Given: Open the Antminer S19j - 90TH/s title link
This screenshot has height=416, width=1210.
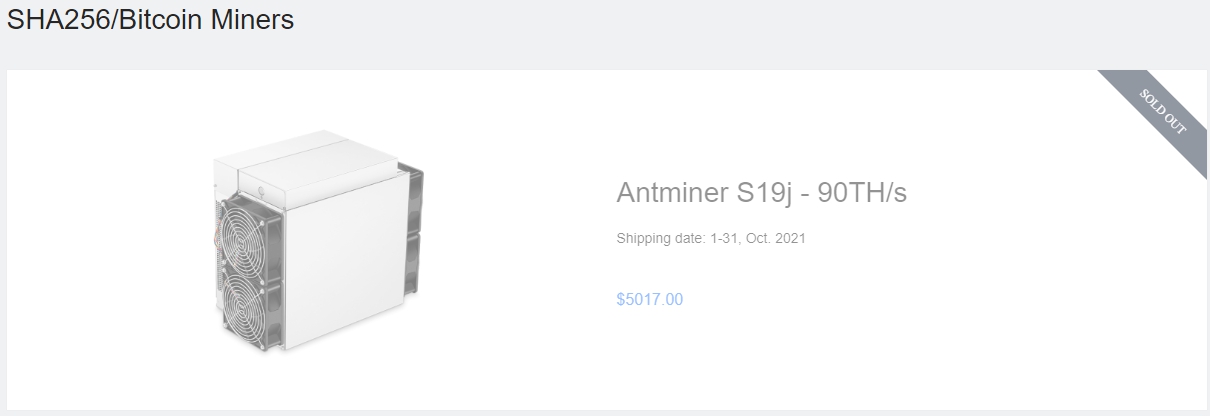Looking at the screenshot, I should click(761, 193).
